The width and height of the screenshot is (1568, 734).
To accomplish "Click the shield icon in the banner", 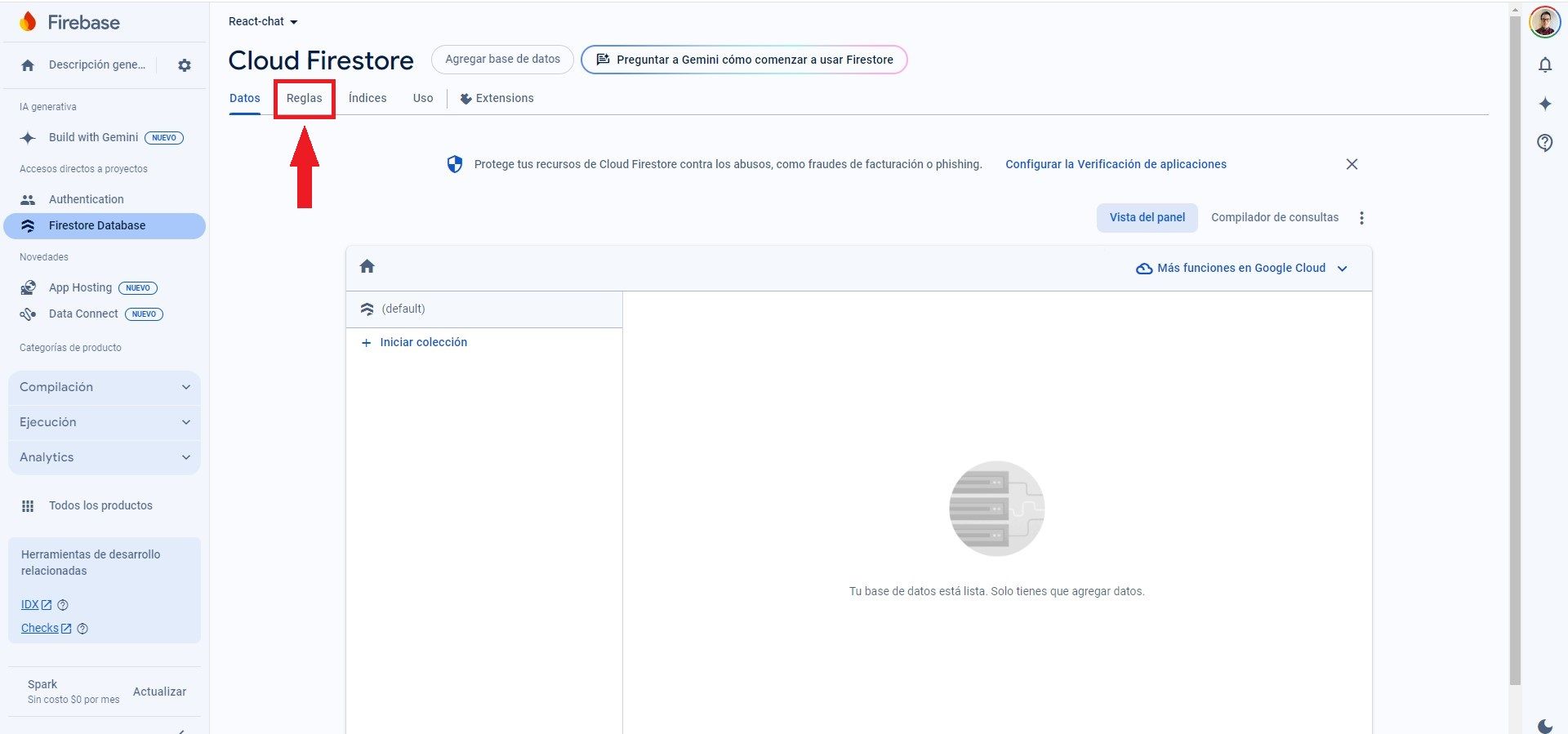I will click(455, 164).
